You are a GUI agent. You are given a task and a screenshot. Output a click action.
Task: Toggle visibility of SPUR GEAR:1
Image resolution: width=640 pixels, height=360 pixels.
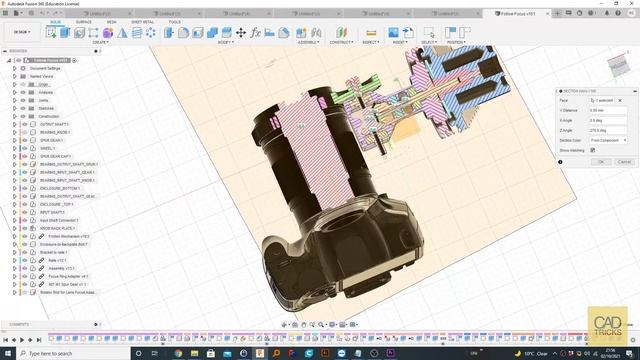click(x=24, y=140)
